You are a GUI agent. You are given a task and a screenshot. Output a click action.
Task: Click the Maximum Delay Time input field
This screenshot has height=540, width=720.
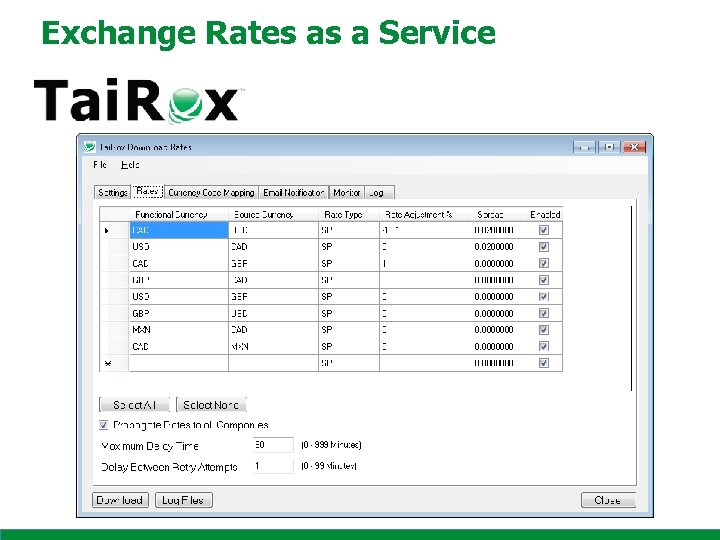(273, 445)
